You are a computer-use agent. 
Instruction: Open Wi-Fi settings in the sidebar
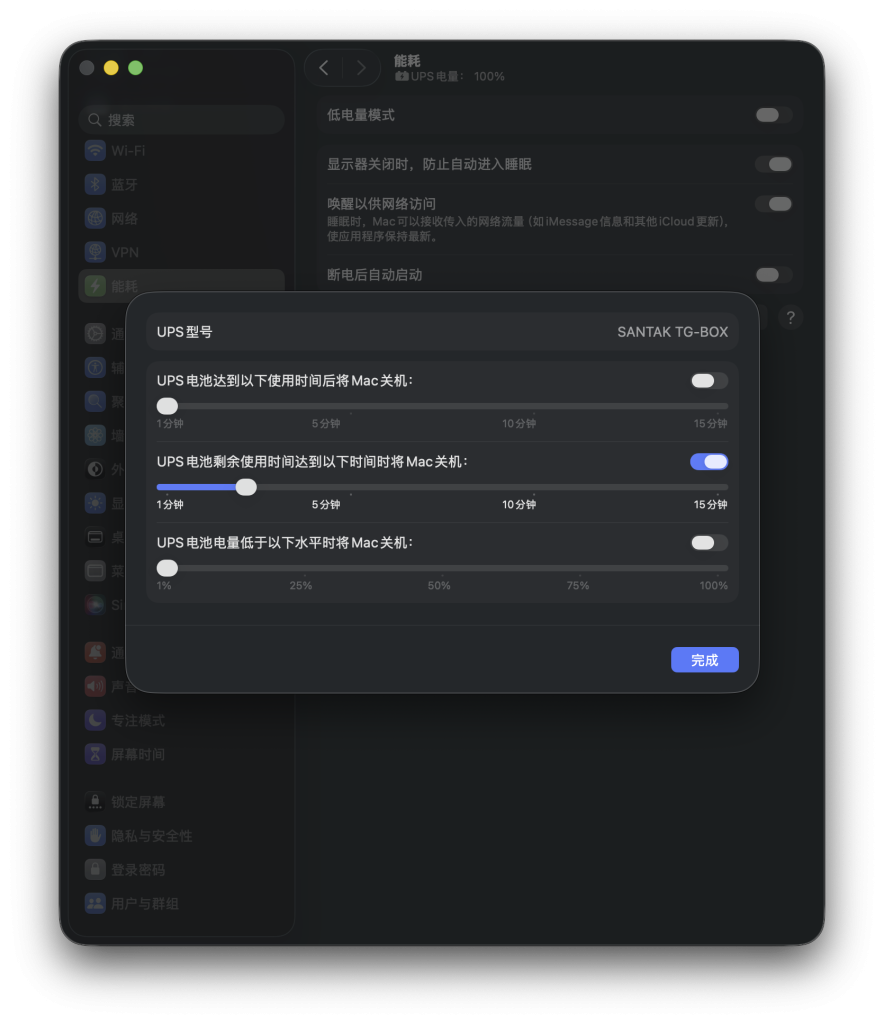pos(127,151)
